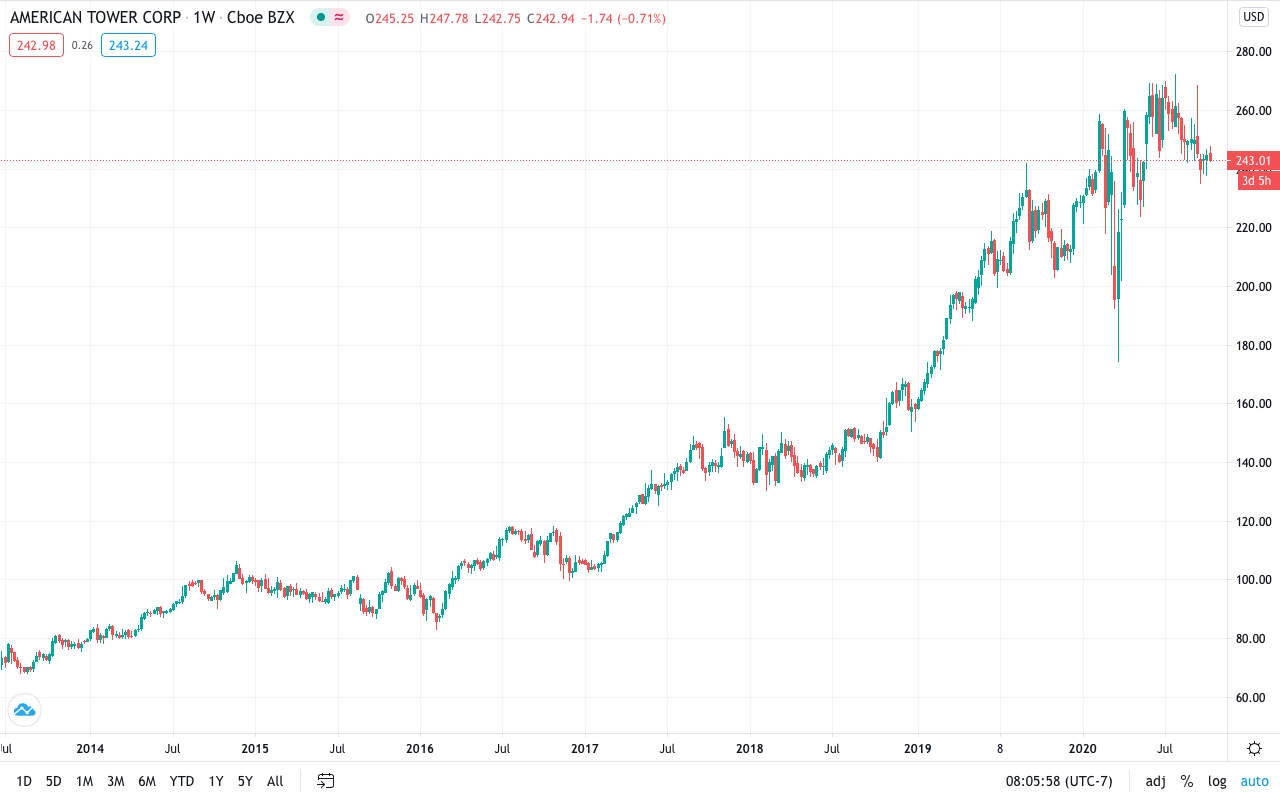Click the 200.00 price axis label
The width and height of the screenshot is (1280, 800).
click(1252, 286)
